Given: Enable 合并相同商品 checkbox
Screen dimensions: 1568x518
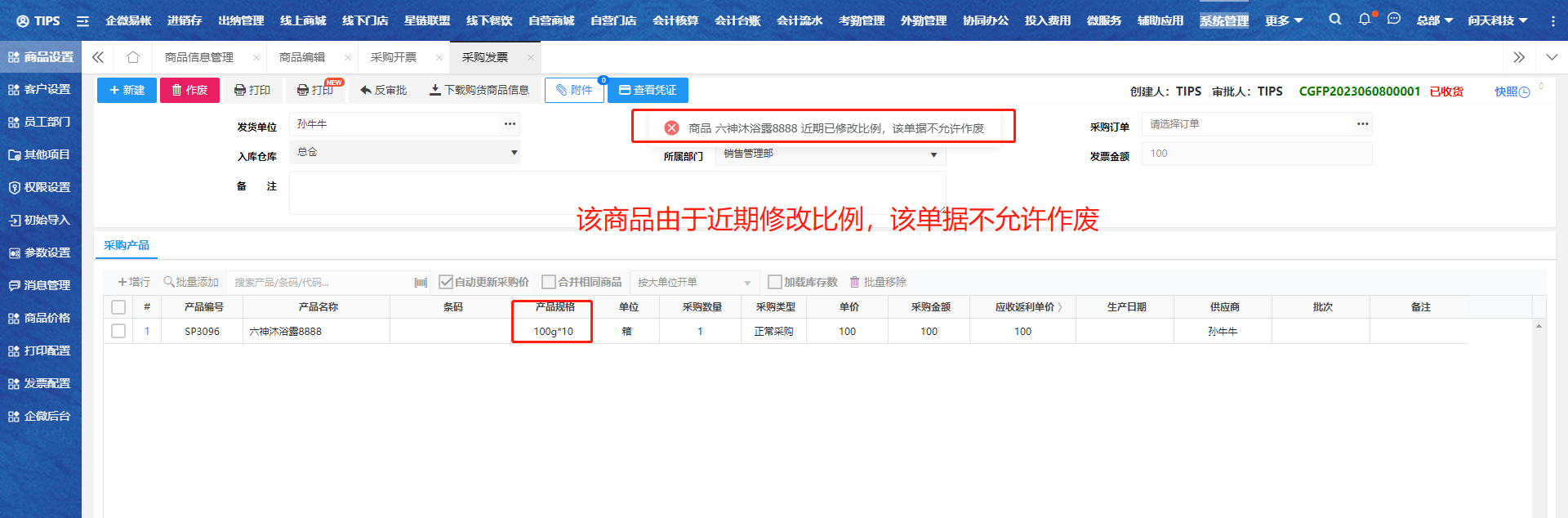Looking at the screenshot, I should [549, 282].
